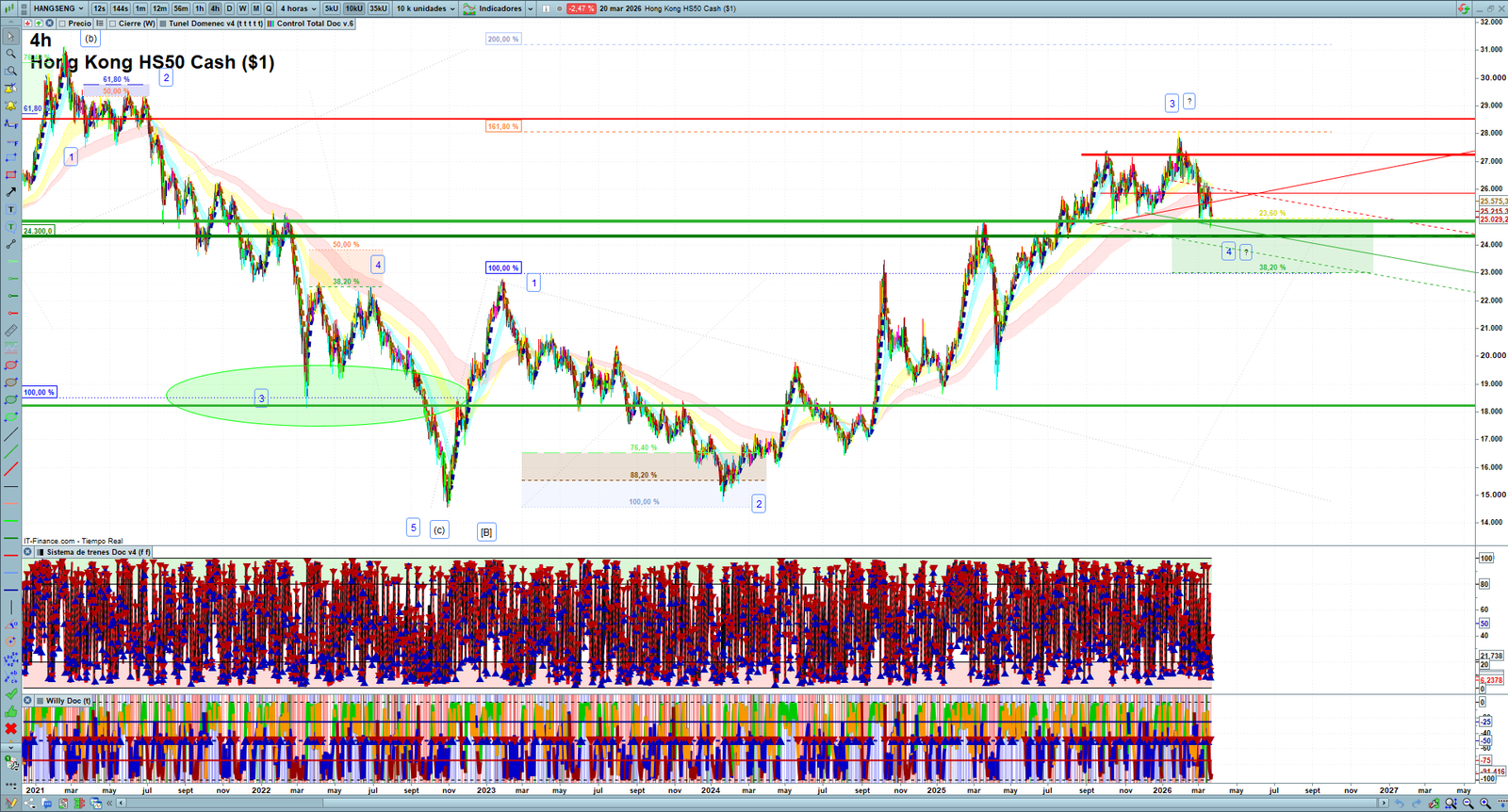Switch to the monthly M timeframe
1508x812 pixels.
coord(255,8)
